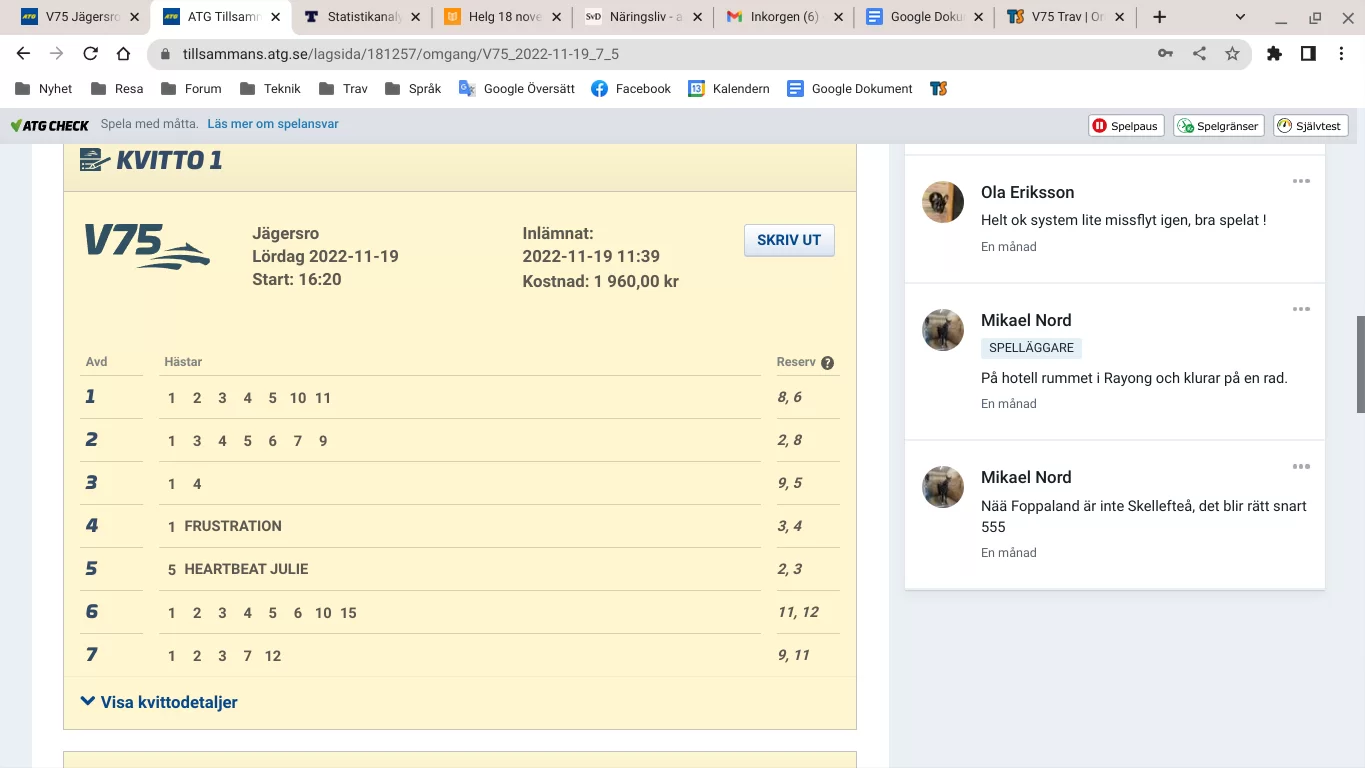
Task: Click the address bar URL field
Action: [650, 54]
